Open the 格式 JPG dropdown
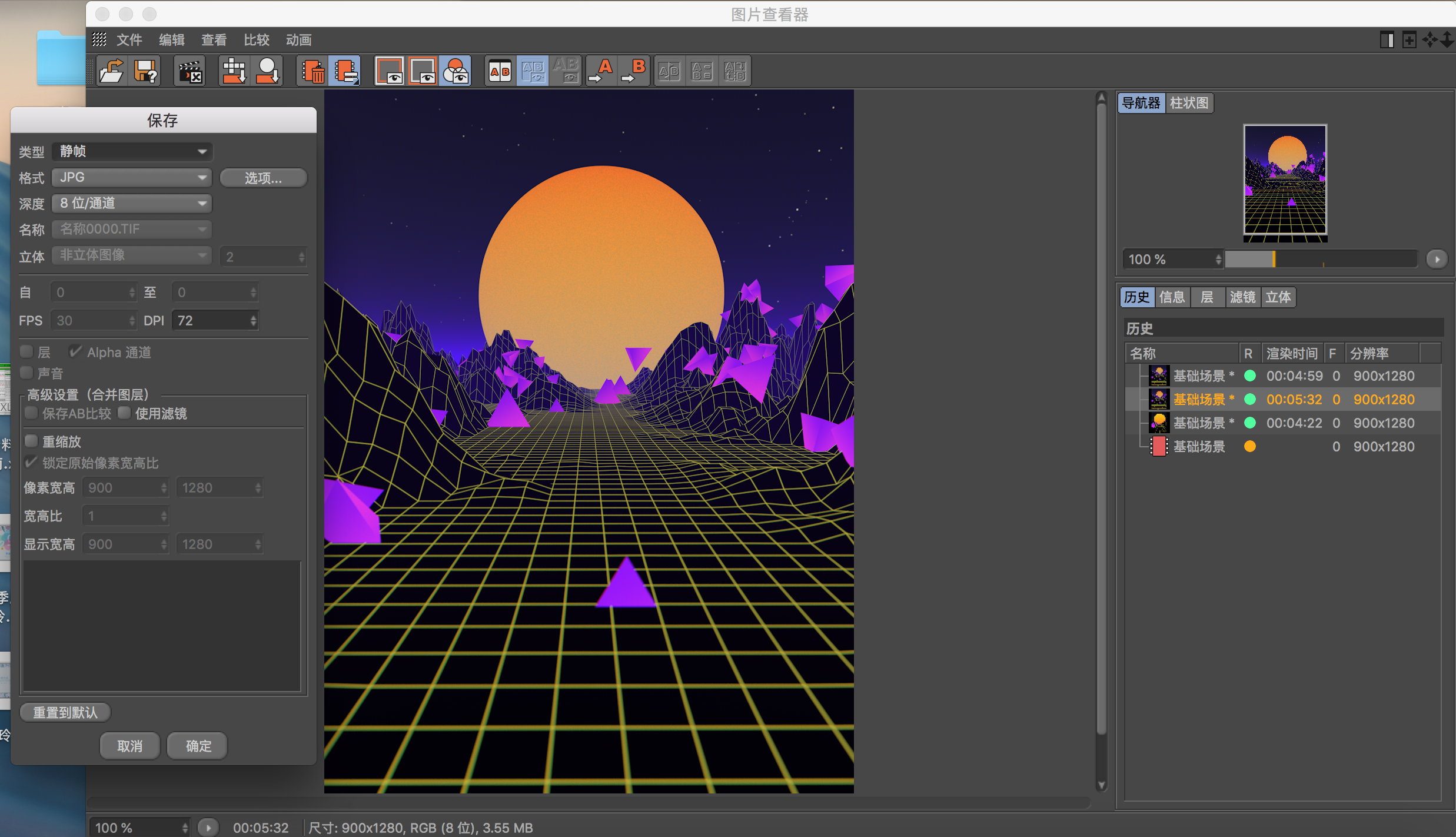Screen dimensions: 1456x837 [132, 177]
